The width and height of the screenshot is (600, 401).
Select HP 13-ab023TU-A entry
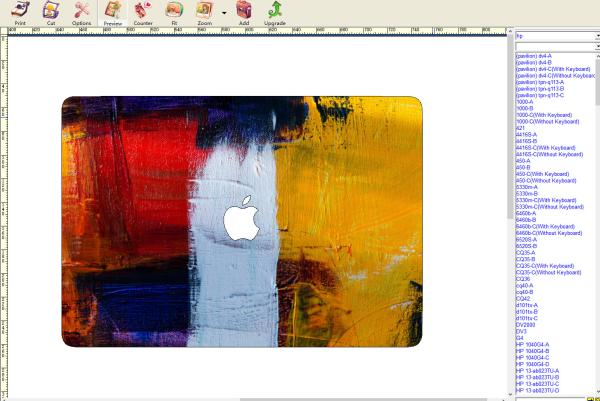[x=538, y=370]
